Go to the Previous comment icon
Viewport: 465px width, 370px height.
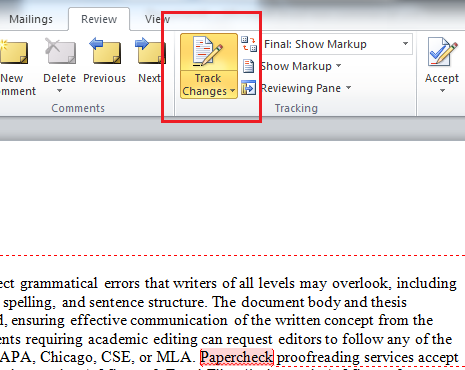(x=105, y=51)
